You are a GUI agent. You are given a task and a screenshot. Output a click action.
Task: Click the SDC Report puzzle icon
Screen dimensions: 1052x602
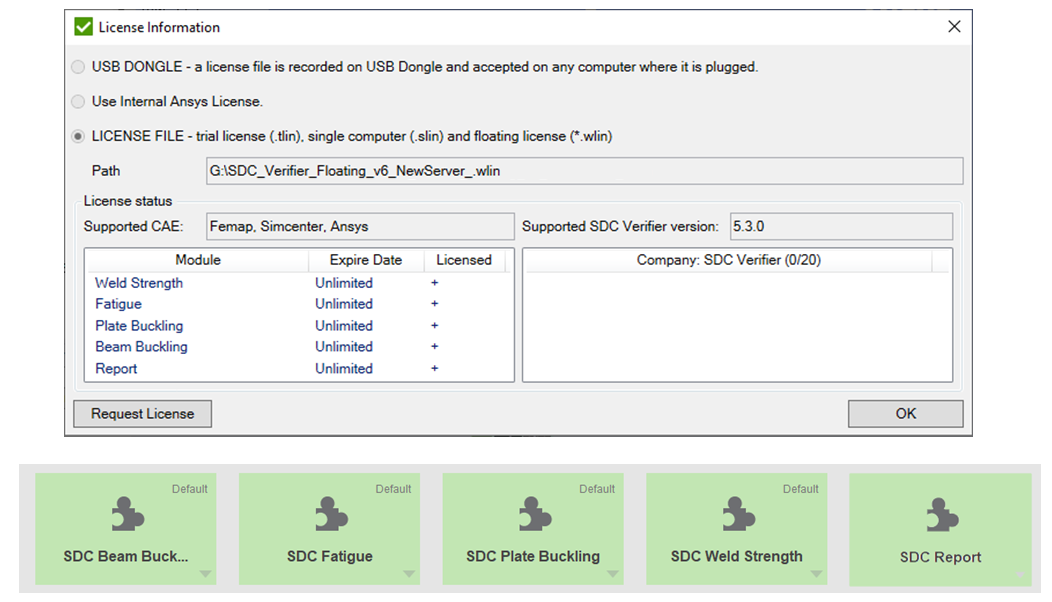coord(943,515)
